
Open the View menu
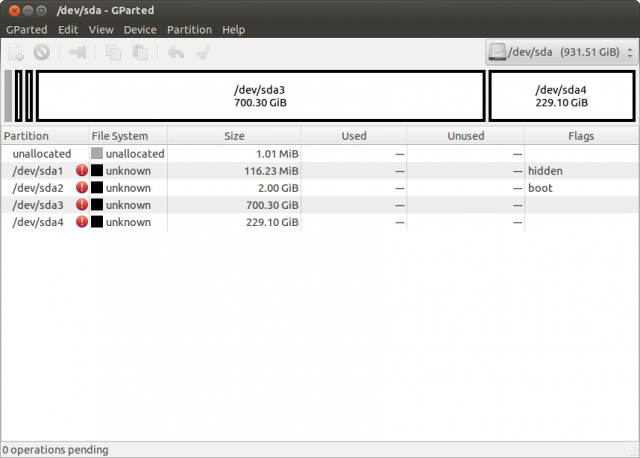[101, 30]
